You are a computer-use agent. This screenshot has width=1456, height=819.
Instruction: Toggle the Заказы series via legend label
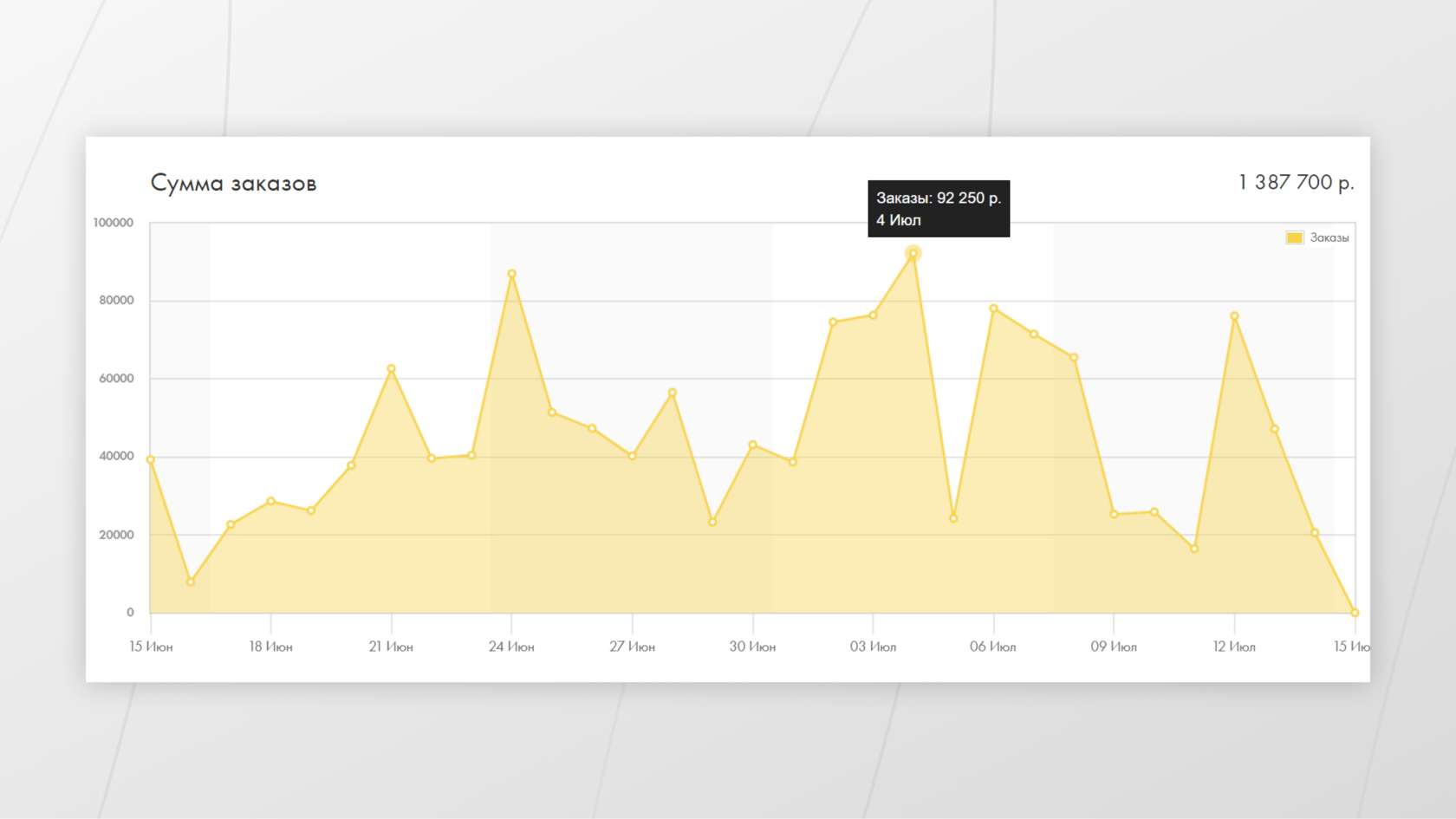1329,237
